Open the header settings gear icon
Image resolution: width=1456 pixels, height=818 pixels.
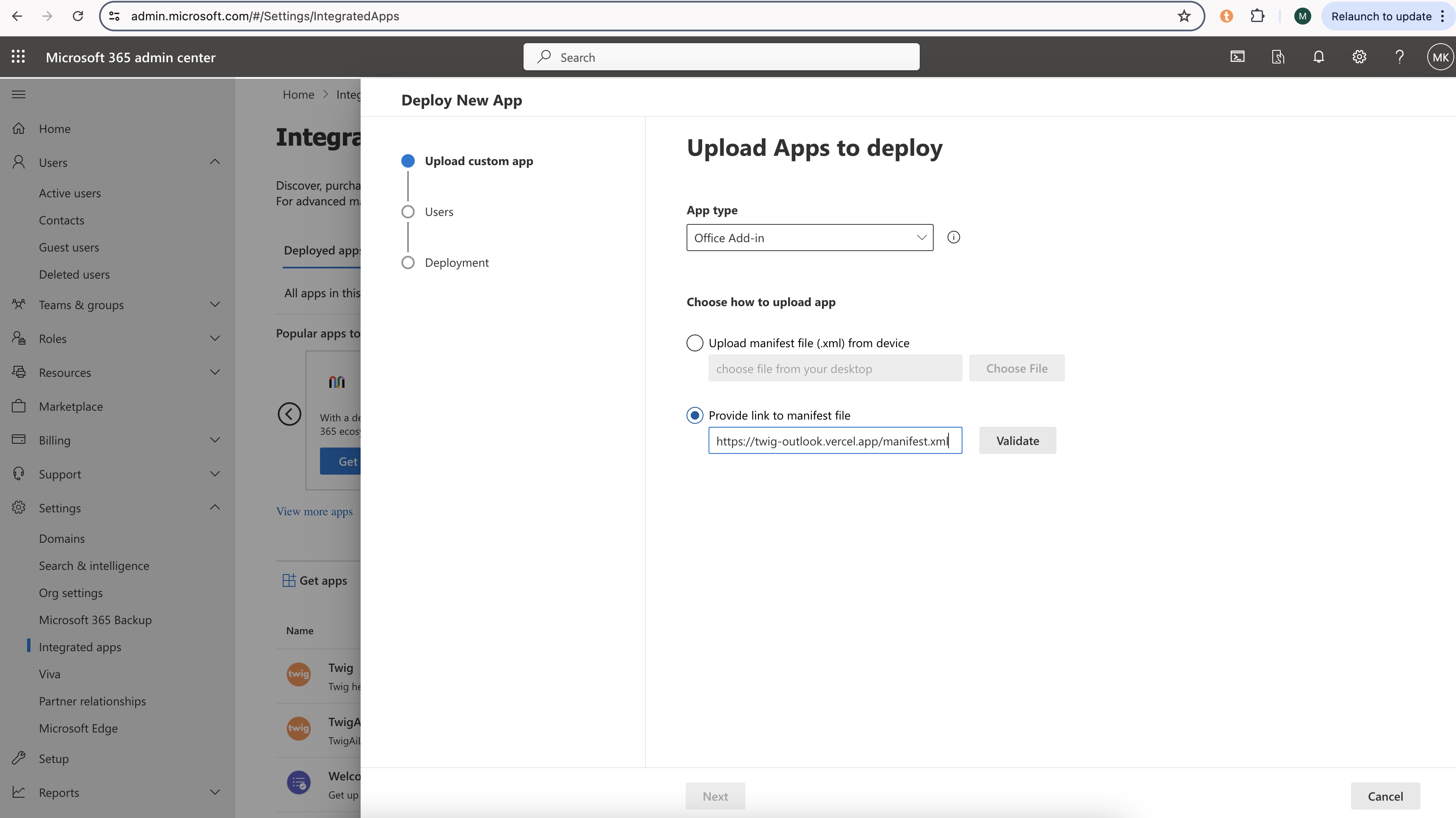coord(1359,57)
